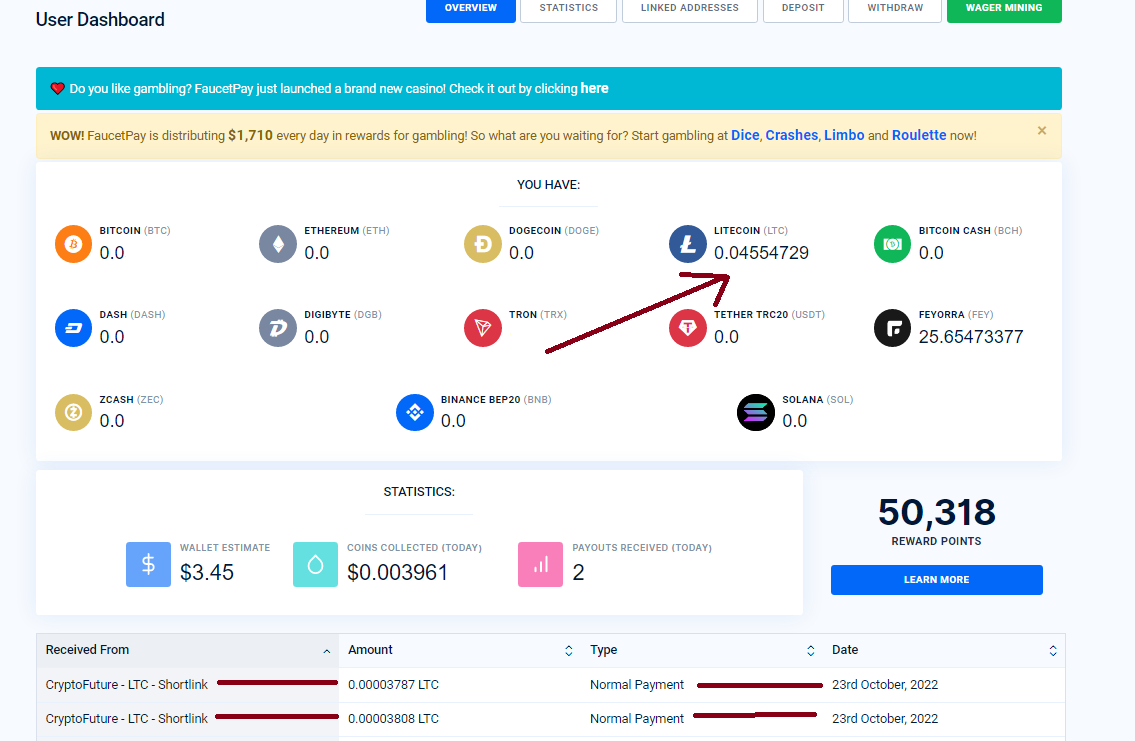Viewport: 1135px width, 741px height.
Task: Select the Feyorra balance 25.65473377
Action: [971, 336]
